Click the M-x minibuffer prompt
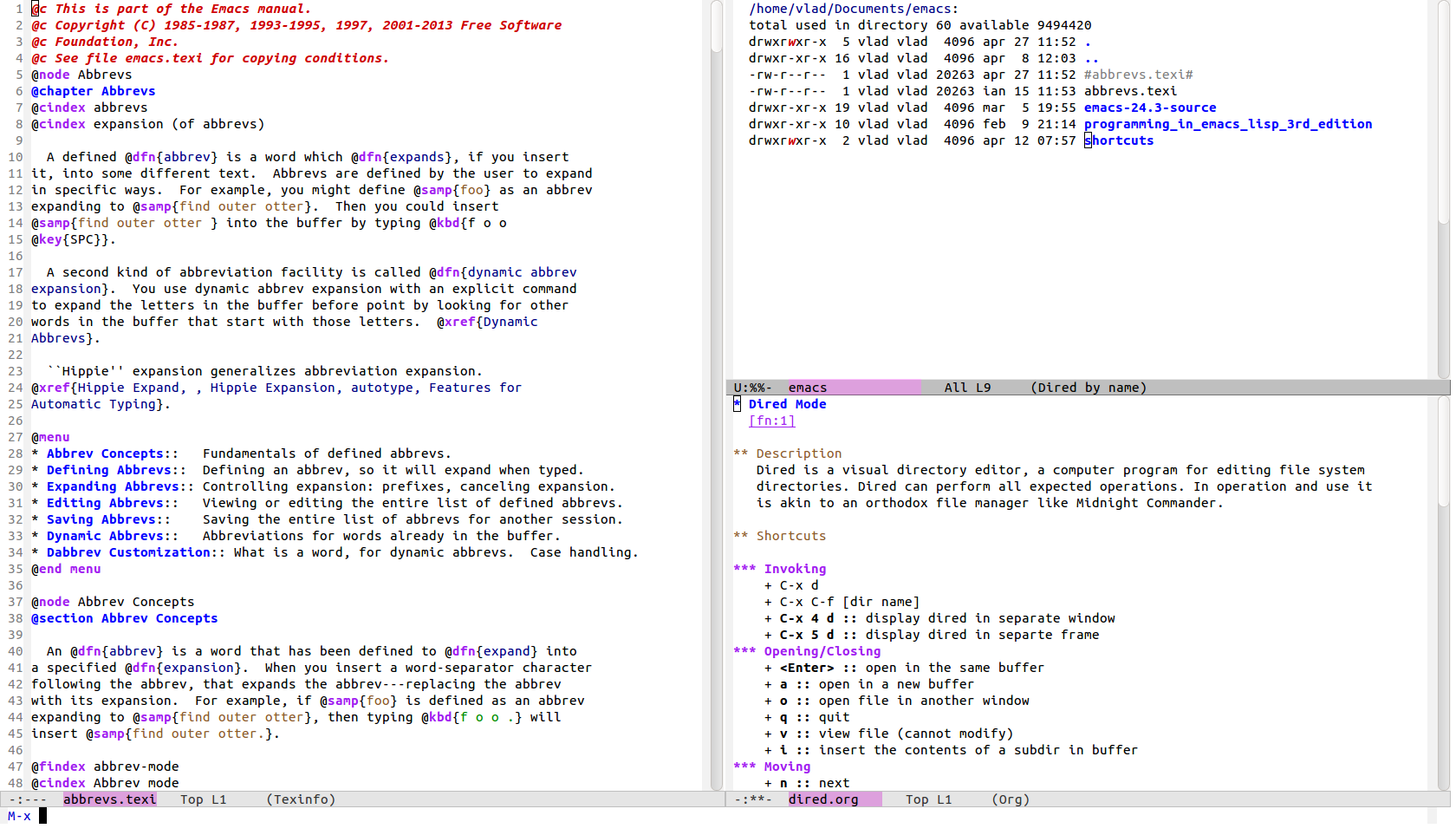1456x835 pixels. pyautogui.click(x=19, y=816)
